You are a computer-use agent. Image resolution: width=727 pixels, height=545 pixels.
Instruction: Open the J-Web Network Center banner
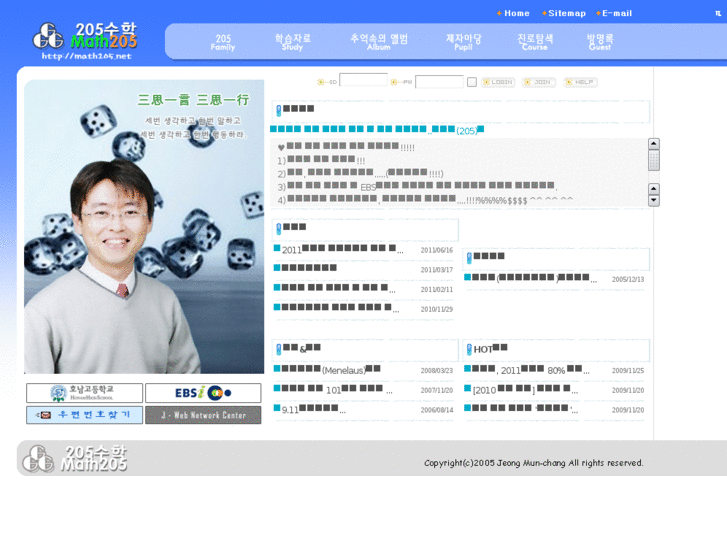(x=203, y=415)
